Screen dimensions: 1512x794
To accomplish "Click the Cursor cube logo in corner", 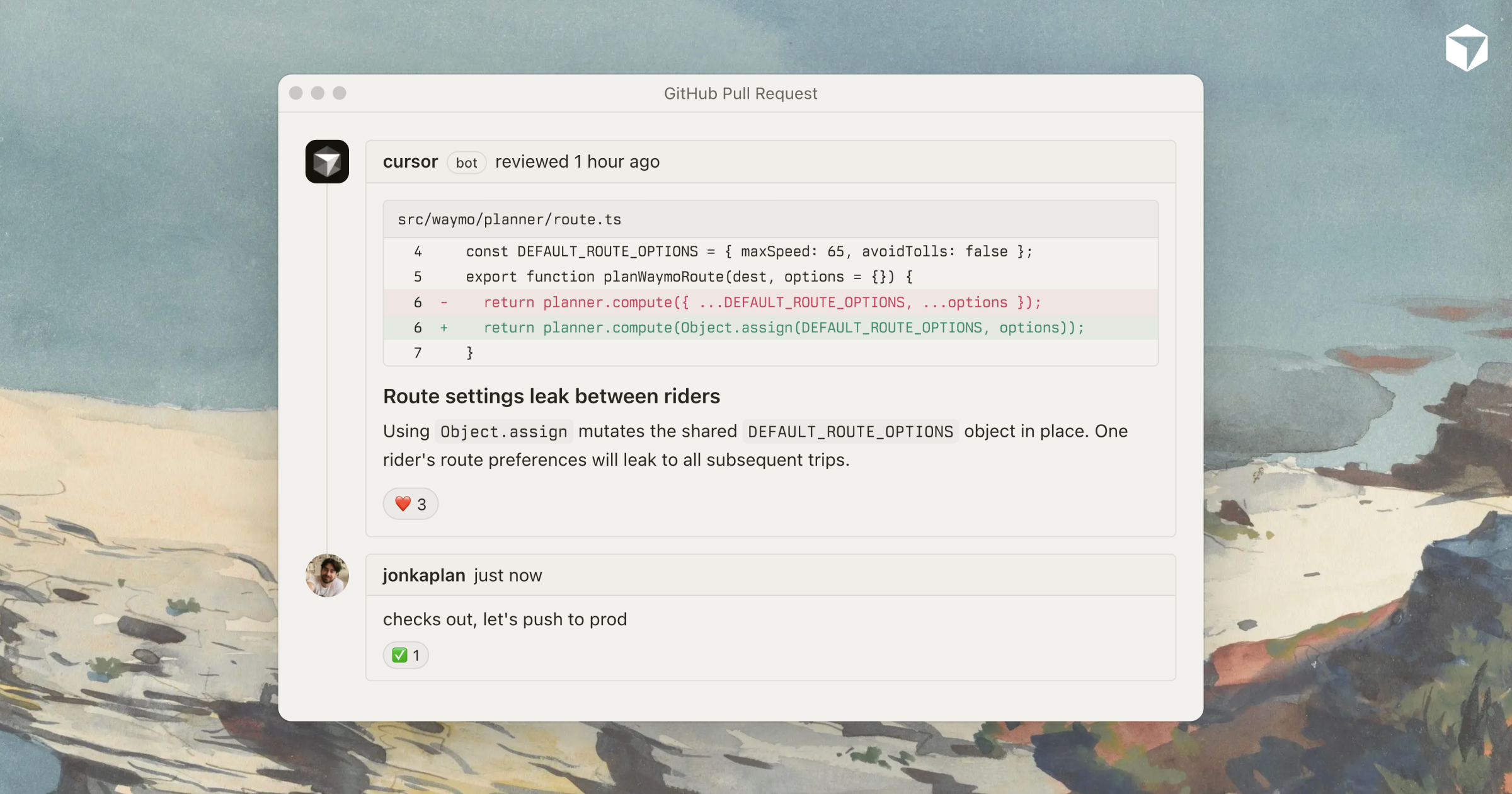I will [x=1466, y=48].
